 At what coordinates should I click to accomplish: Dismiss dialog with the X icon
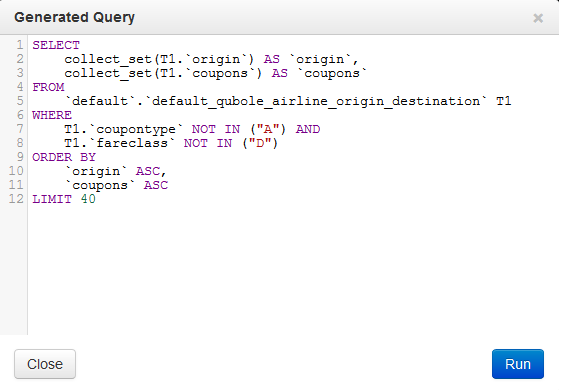pyautogui.click(x=538, y=18)
